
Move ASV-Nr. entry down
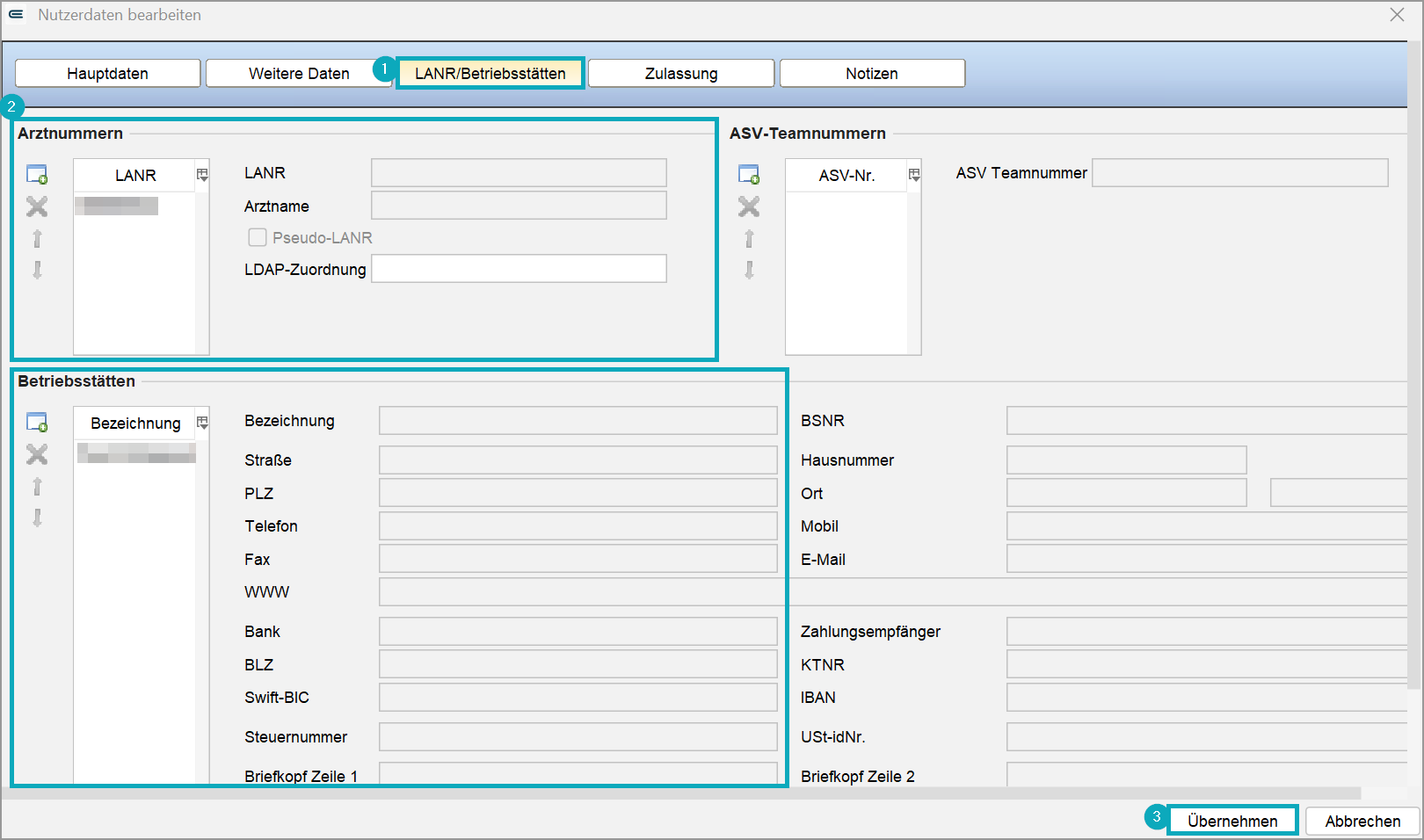tap(749, 269)
